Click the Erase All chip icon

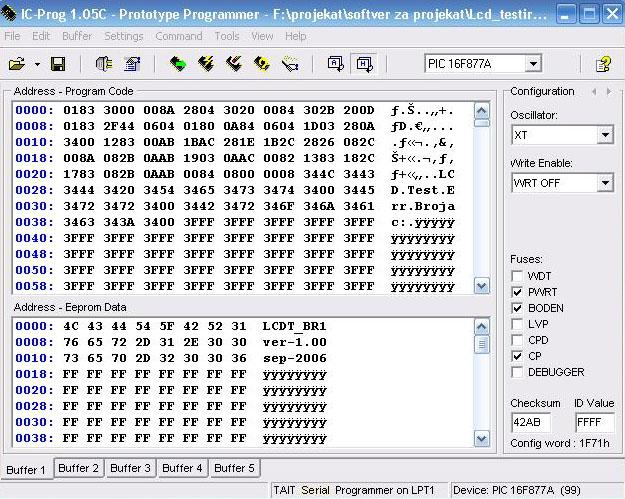(x=261, y=64)
